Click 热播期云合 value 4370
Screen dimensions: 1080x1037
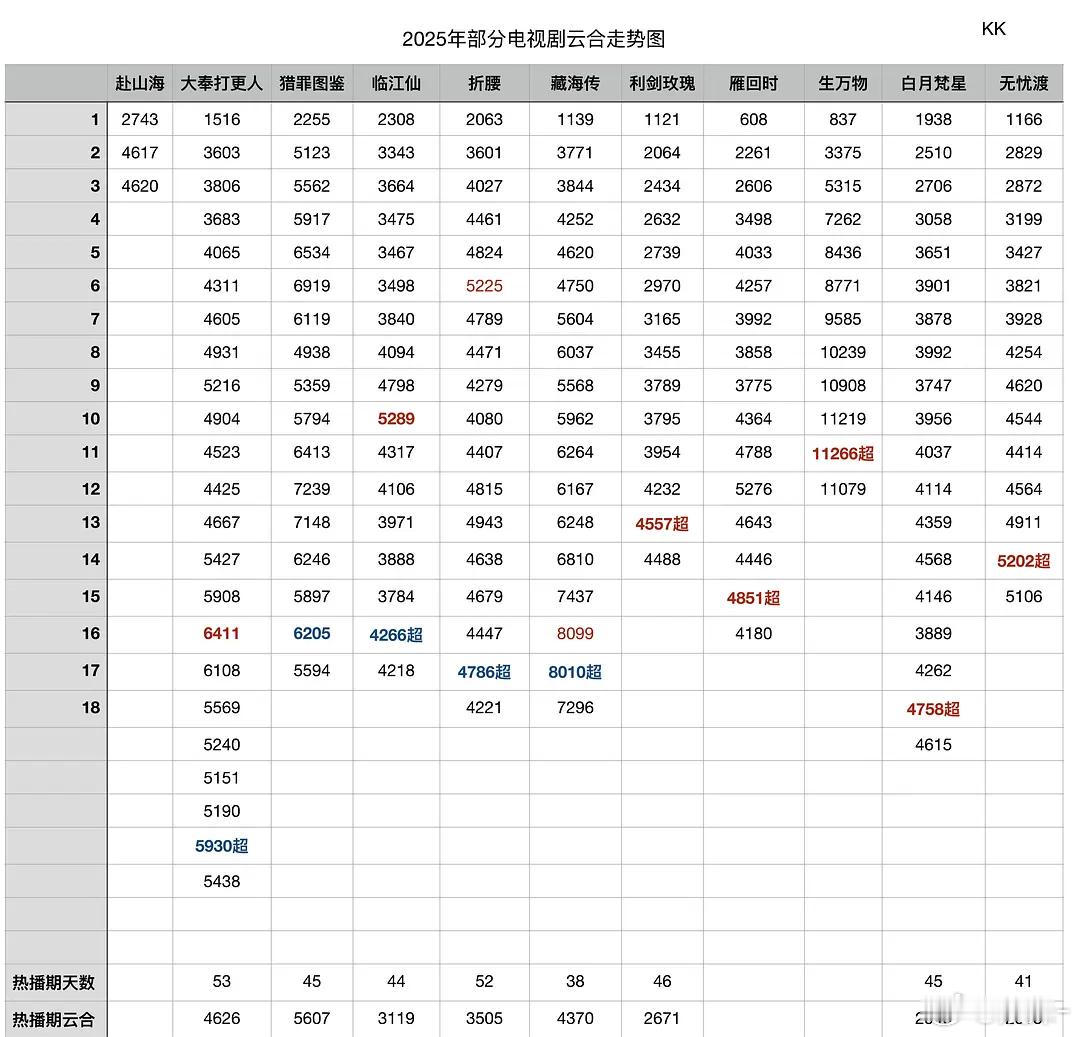[575, 1018]
